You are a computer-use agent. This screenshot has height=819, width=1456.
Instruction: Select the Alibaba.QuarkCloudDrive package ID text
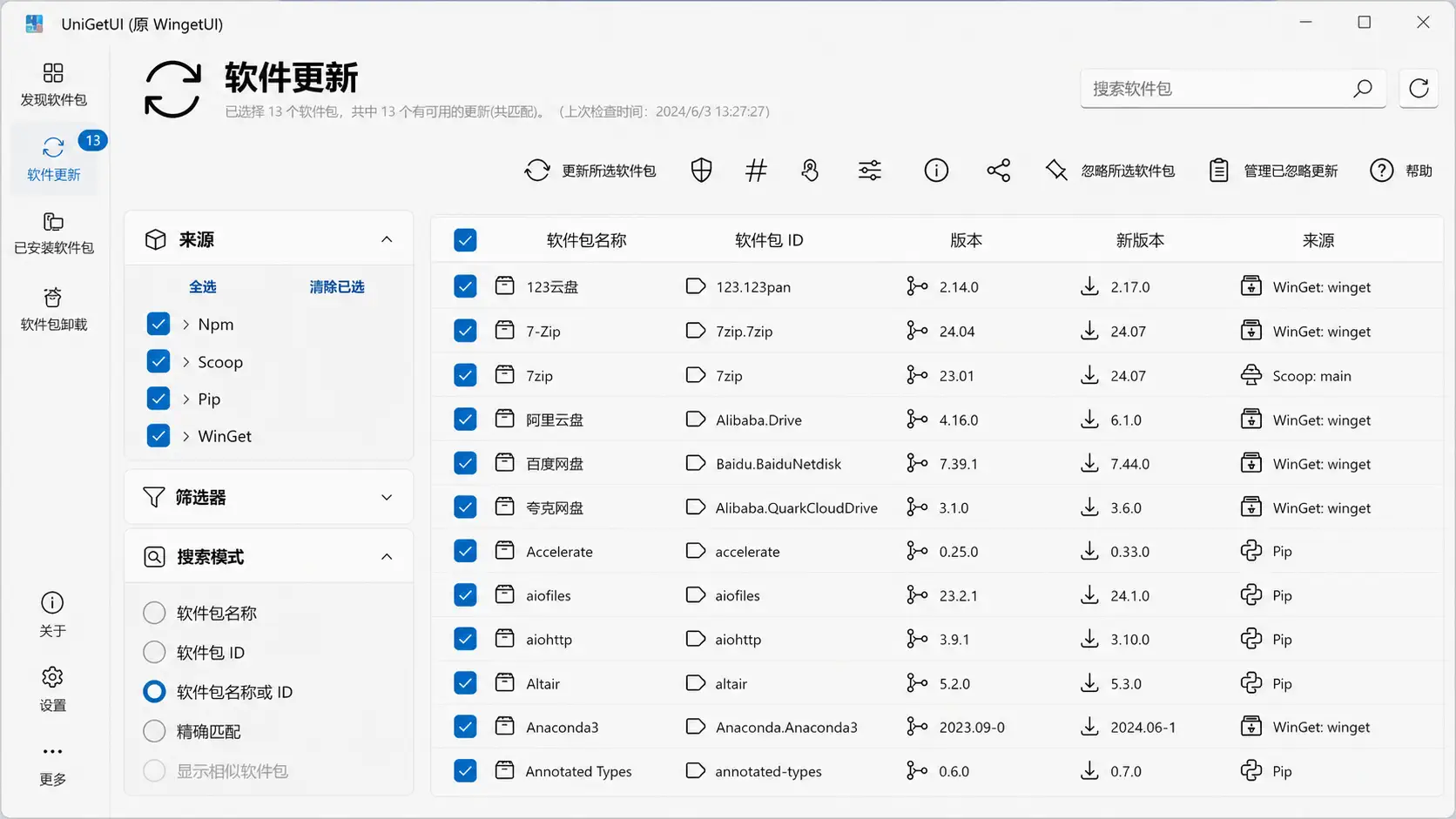796,507
